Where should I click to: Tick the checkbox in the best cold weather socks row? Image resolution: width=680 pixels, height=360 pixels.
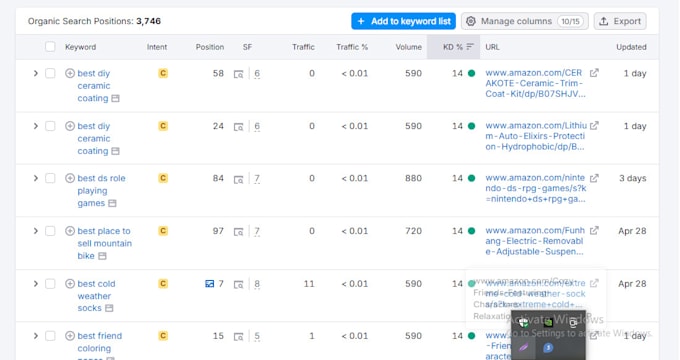click(50, 284)
